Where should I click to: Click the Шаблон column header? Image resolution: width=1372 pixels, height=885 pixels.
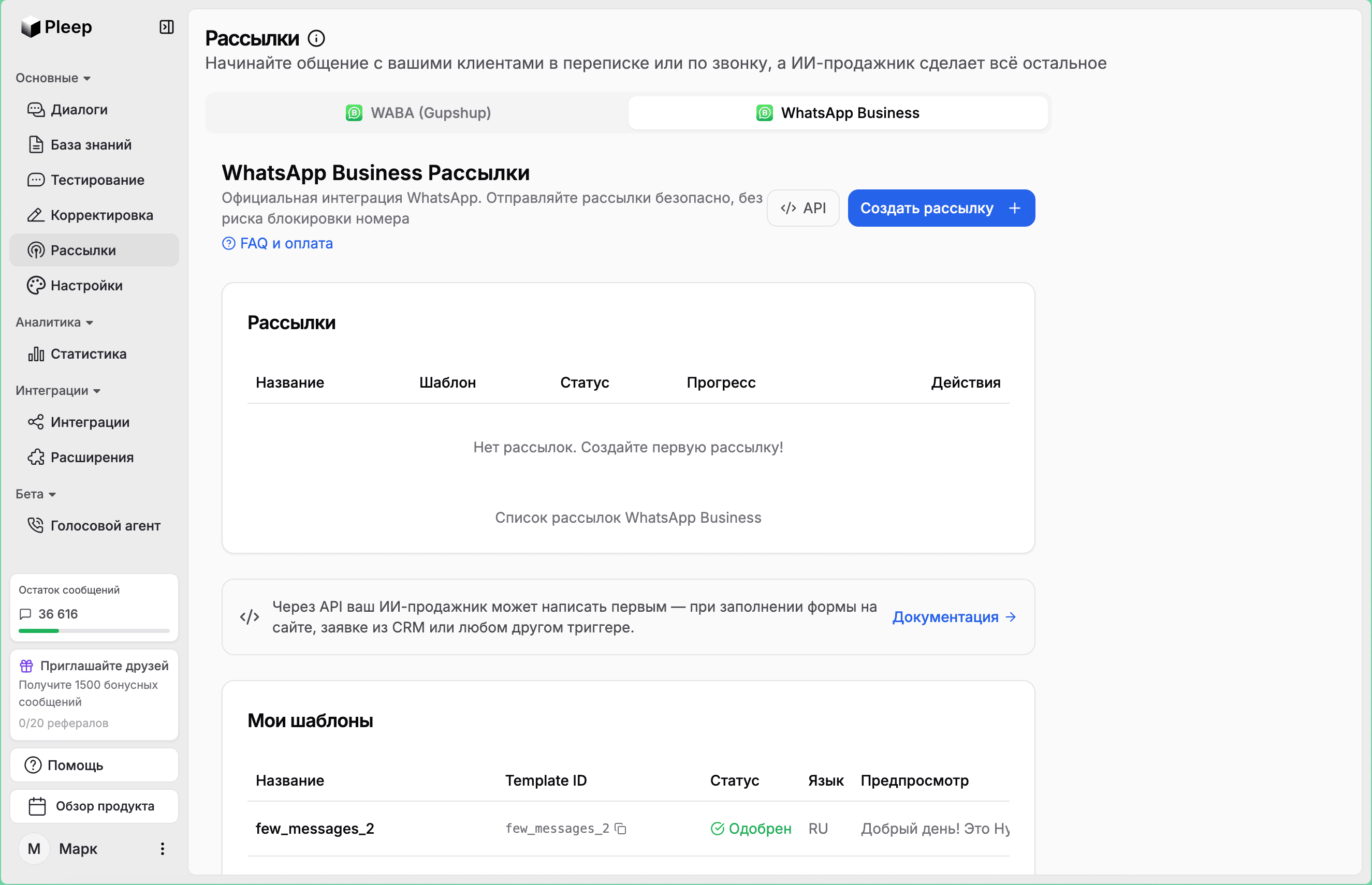click(448, 383)
